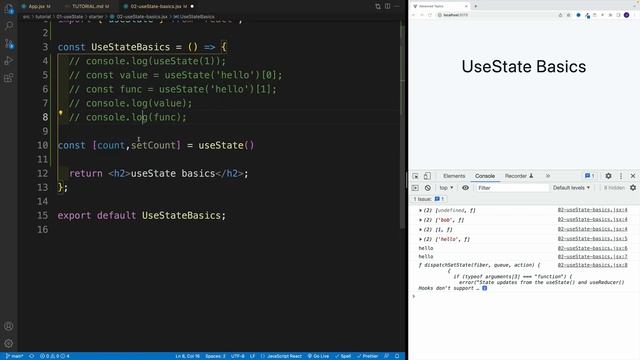Click the errors and warnings count in status bar

pyautogui.click(x=54, y=356)
